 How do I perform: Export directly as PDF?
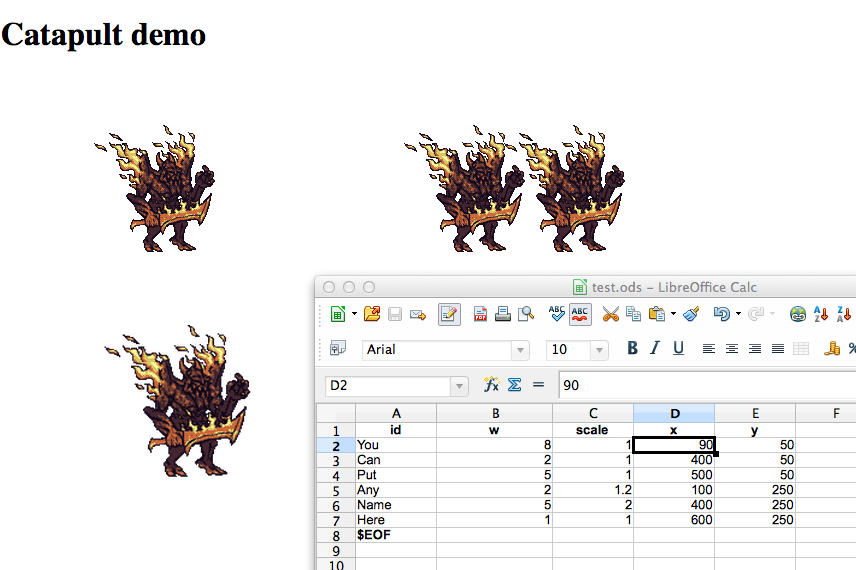click(480, 313)
